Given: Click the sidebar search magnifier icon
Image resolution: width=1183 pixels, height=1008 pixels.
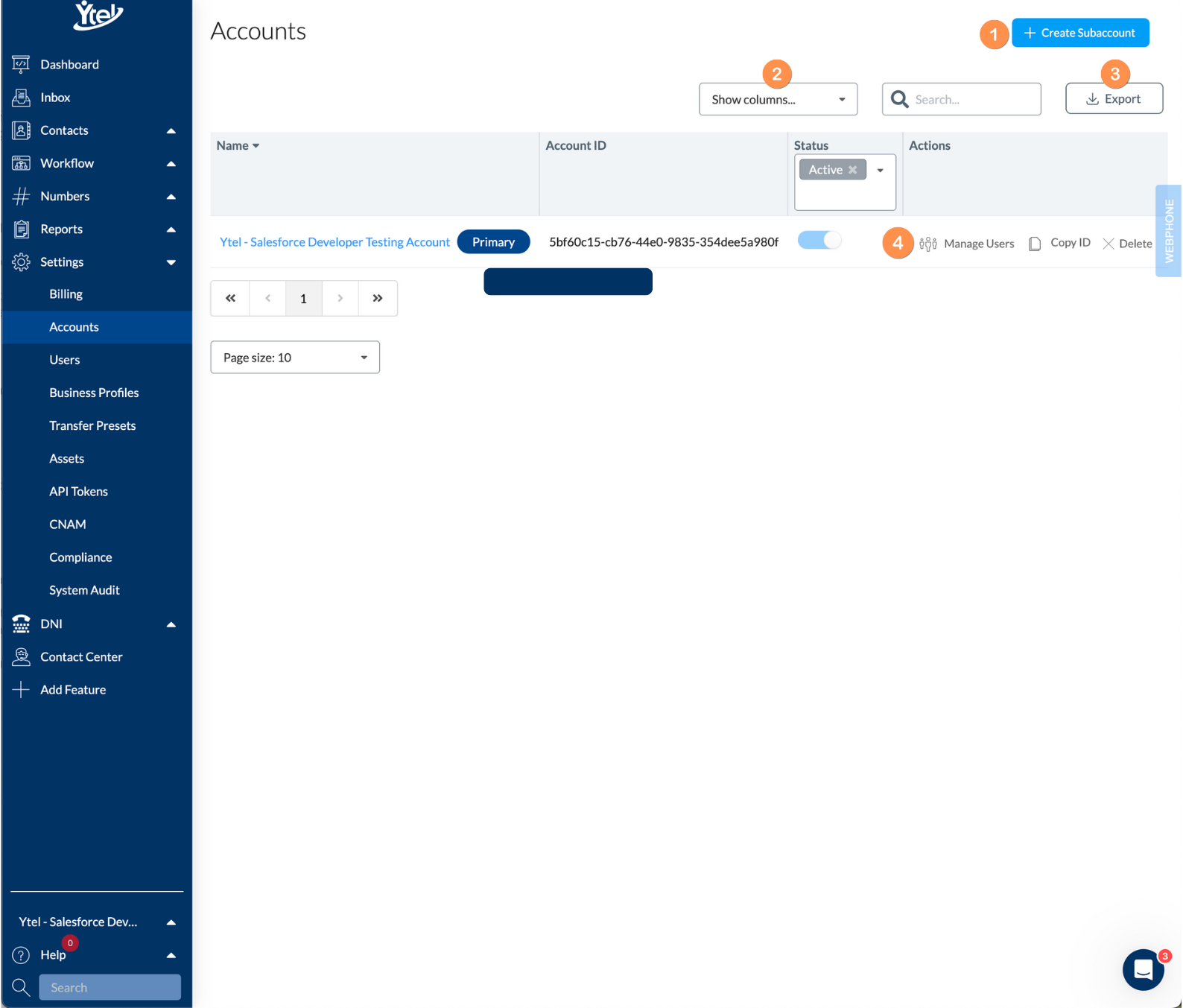Looking at the screenshot, I should point(21,987).
